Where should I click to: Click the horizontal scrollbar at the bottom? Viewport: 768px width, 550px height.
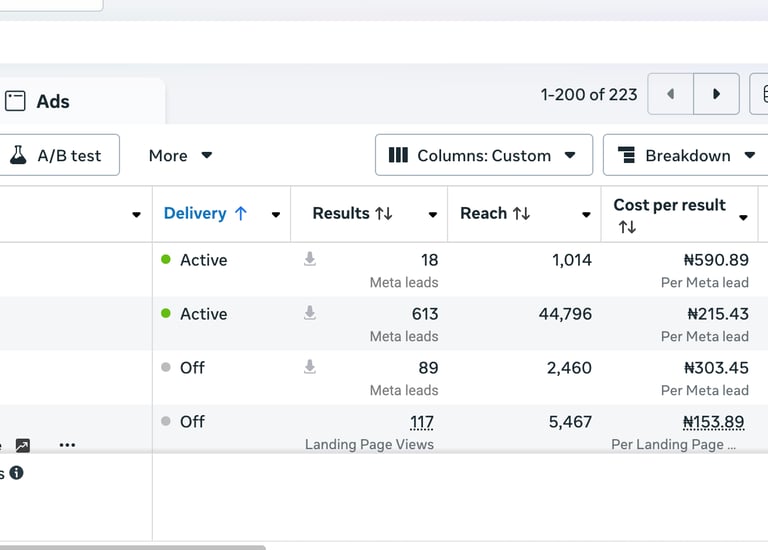130,546
